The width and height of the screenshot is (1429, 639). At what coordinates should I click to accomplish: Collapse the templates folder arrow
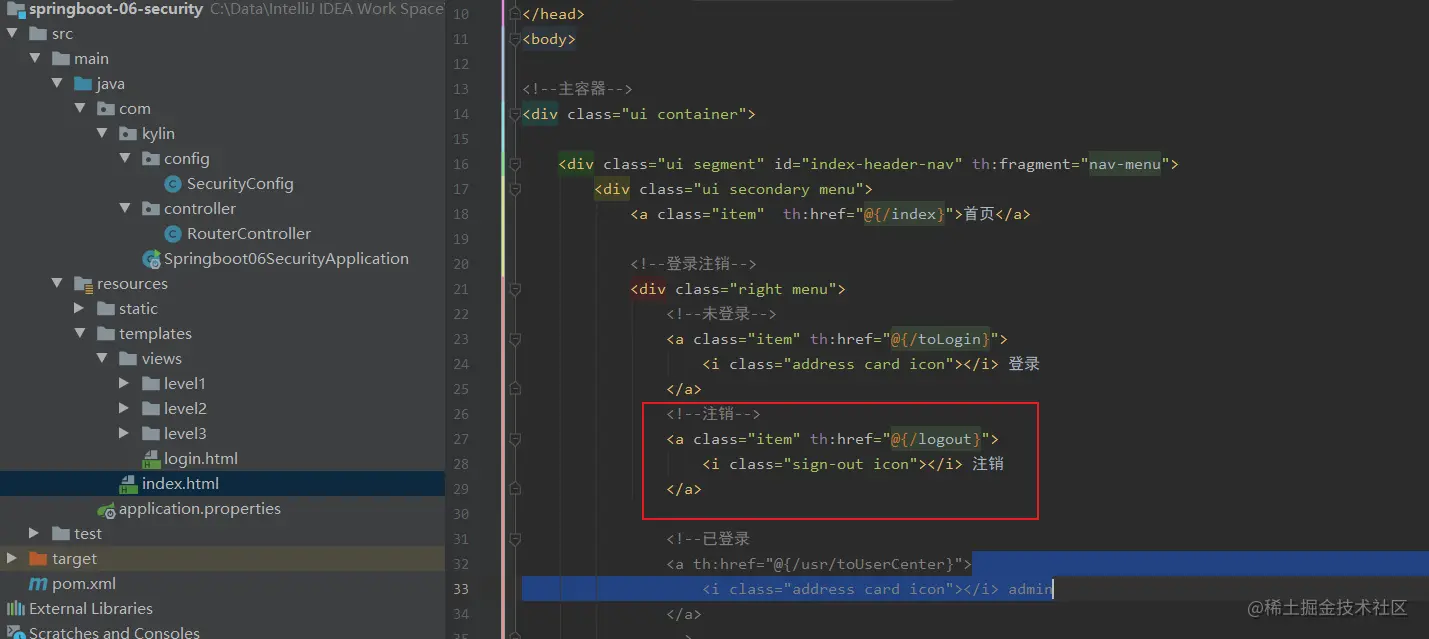pyautogui.click(x=80, y=334)
